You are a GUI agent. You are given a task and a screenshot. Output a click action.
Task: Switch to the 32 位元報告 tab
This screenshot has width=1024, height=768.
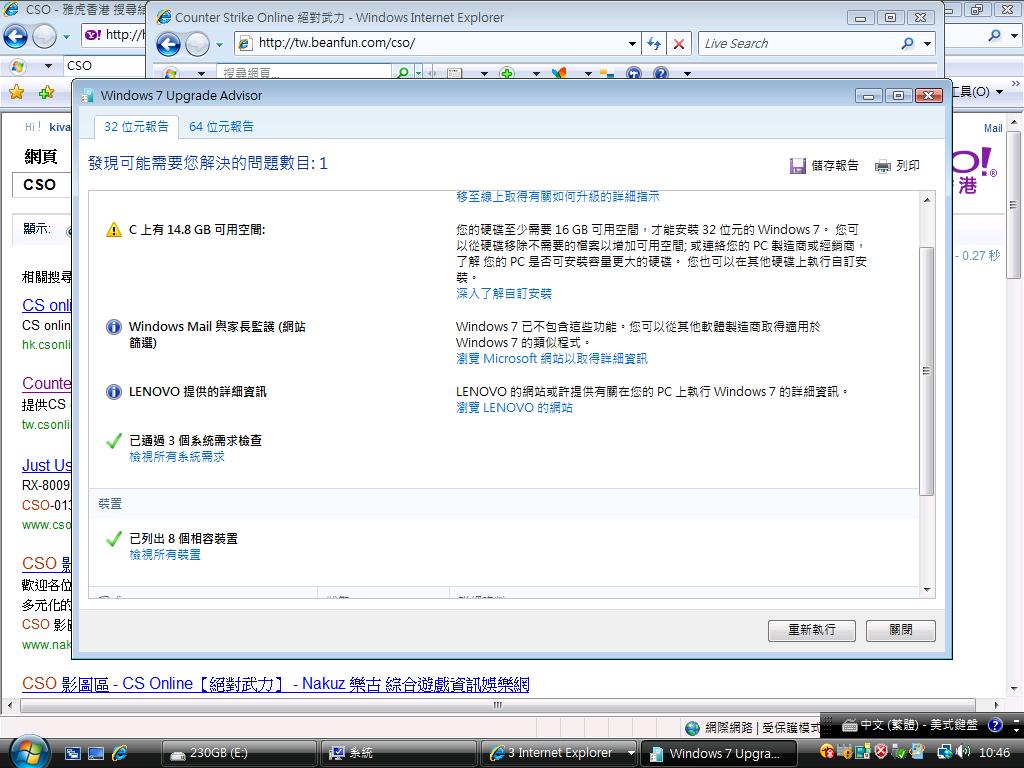(136, 127)
